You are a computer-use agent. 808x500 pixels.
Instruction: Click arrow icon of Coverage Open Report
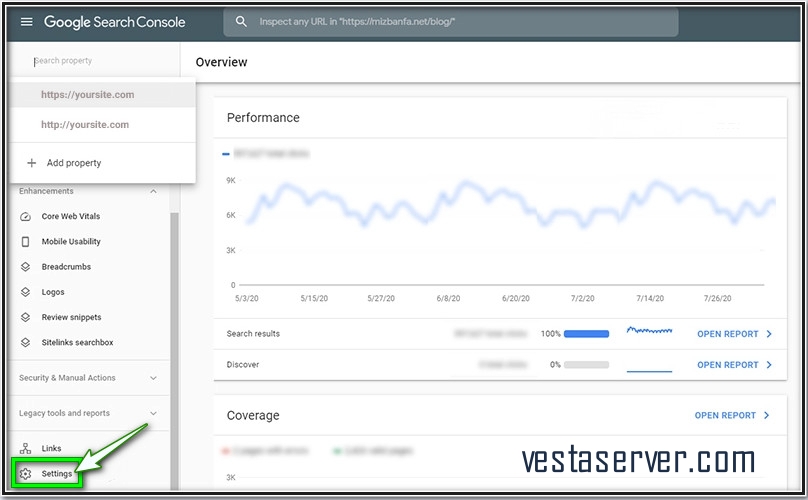coord(766,415)
